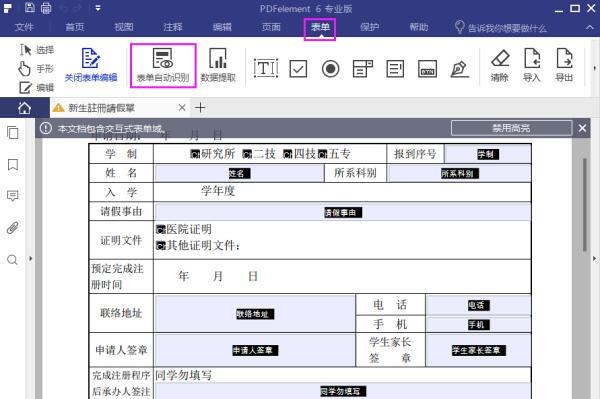Select the combo box dropdown form tool
This screenshot has height=399, width=600.
click(x=362, y=69)
